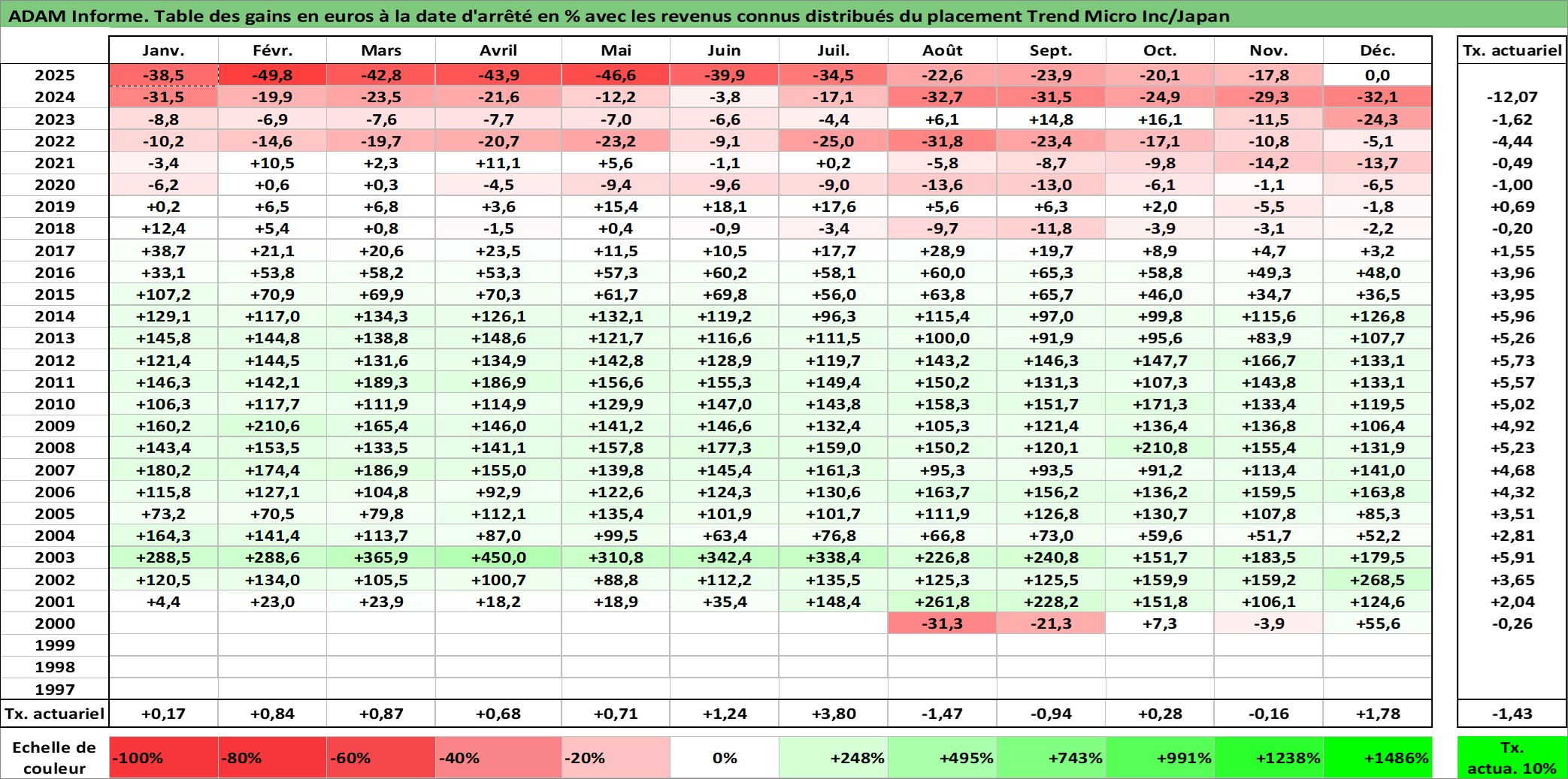
Task: Select the cell showing +177,3
Action: pos(725,448)
